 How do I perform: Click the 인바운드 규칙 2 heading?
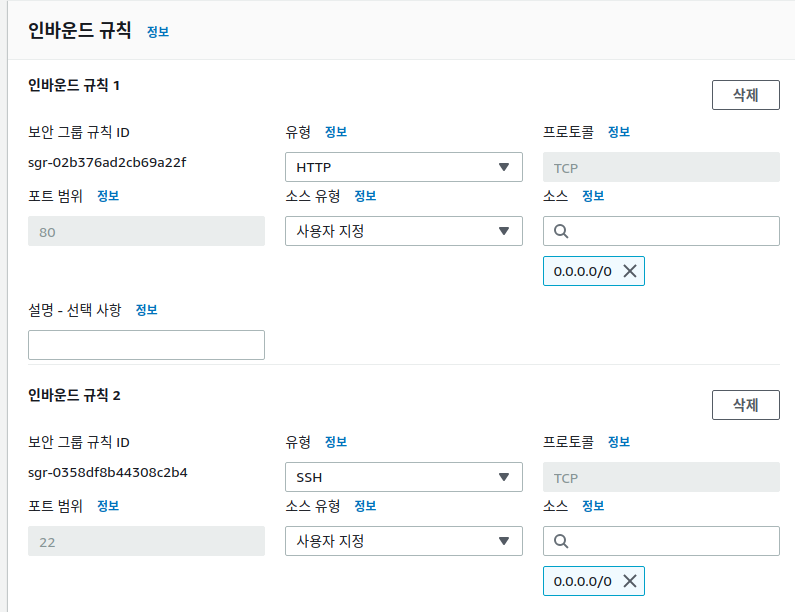74,395
